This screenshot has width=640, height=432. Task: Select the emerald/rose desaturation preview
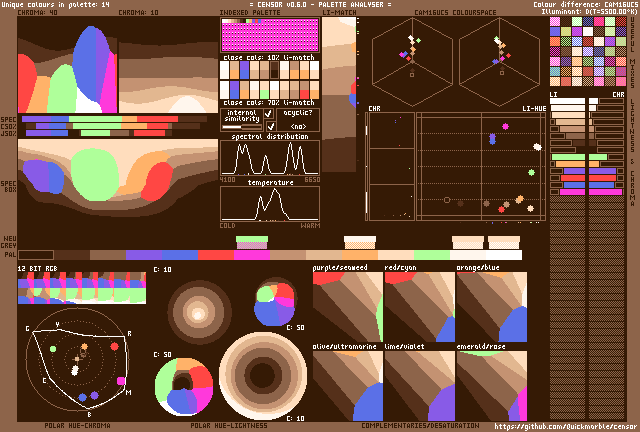491,385
